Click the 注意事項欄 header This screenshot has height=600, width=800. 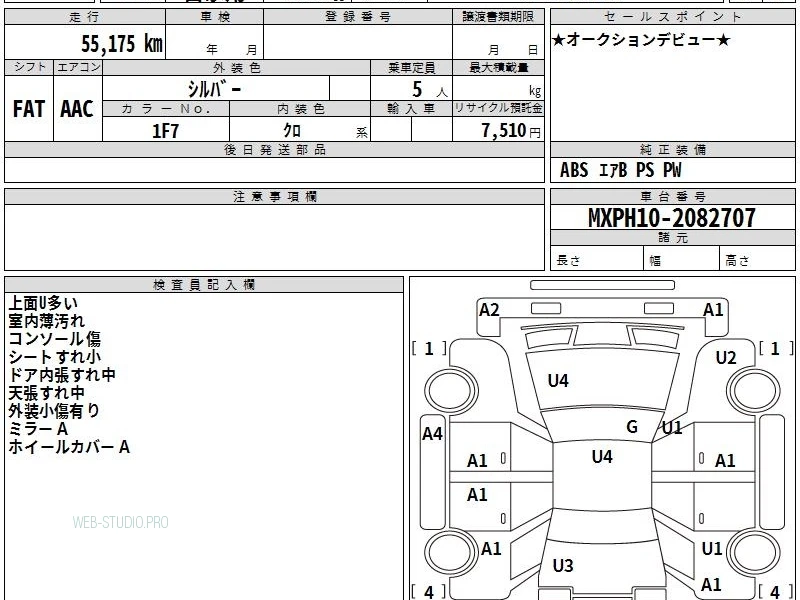coord(274,196)
